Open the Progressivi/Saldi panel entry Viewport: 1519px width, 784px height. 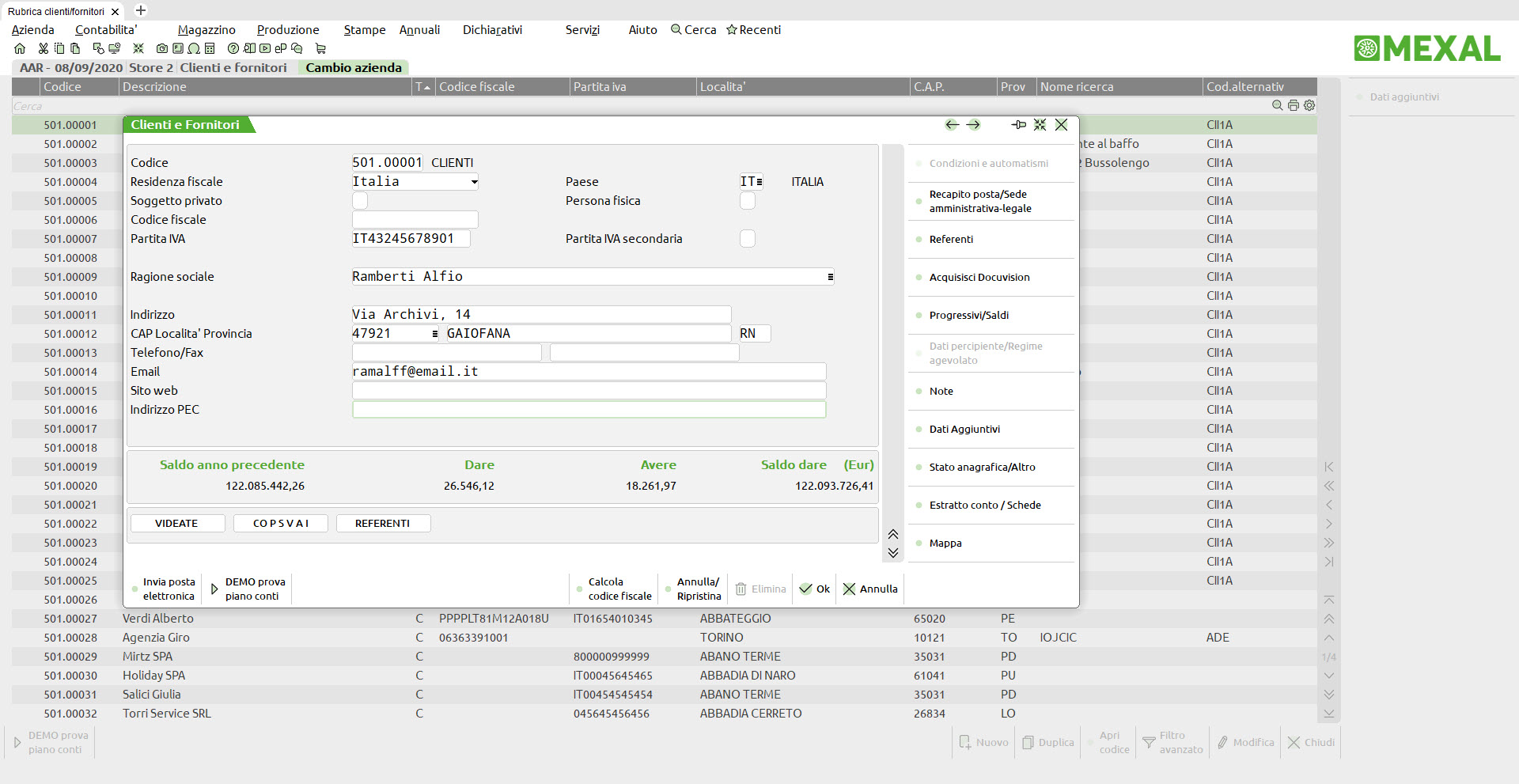click(968, 315)
